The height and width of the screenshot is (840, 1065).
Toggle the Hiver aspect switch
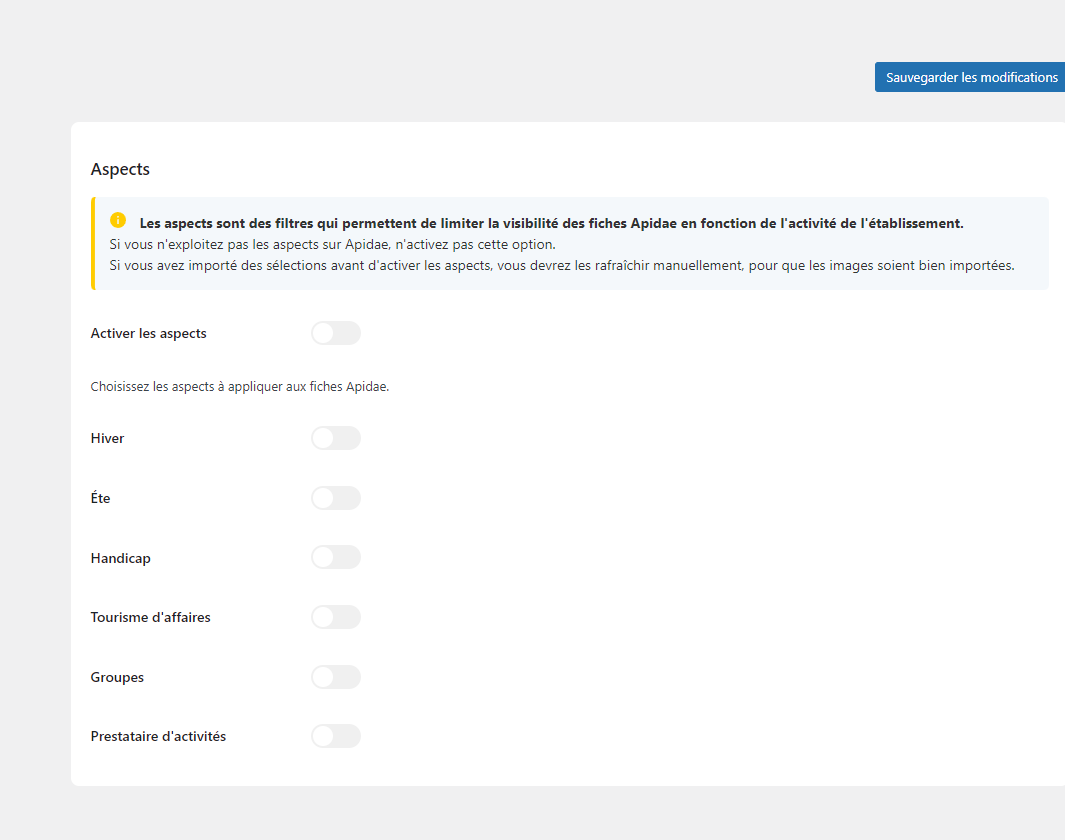click(x=335, y=438)
